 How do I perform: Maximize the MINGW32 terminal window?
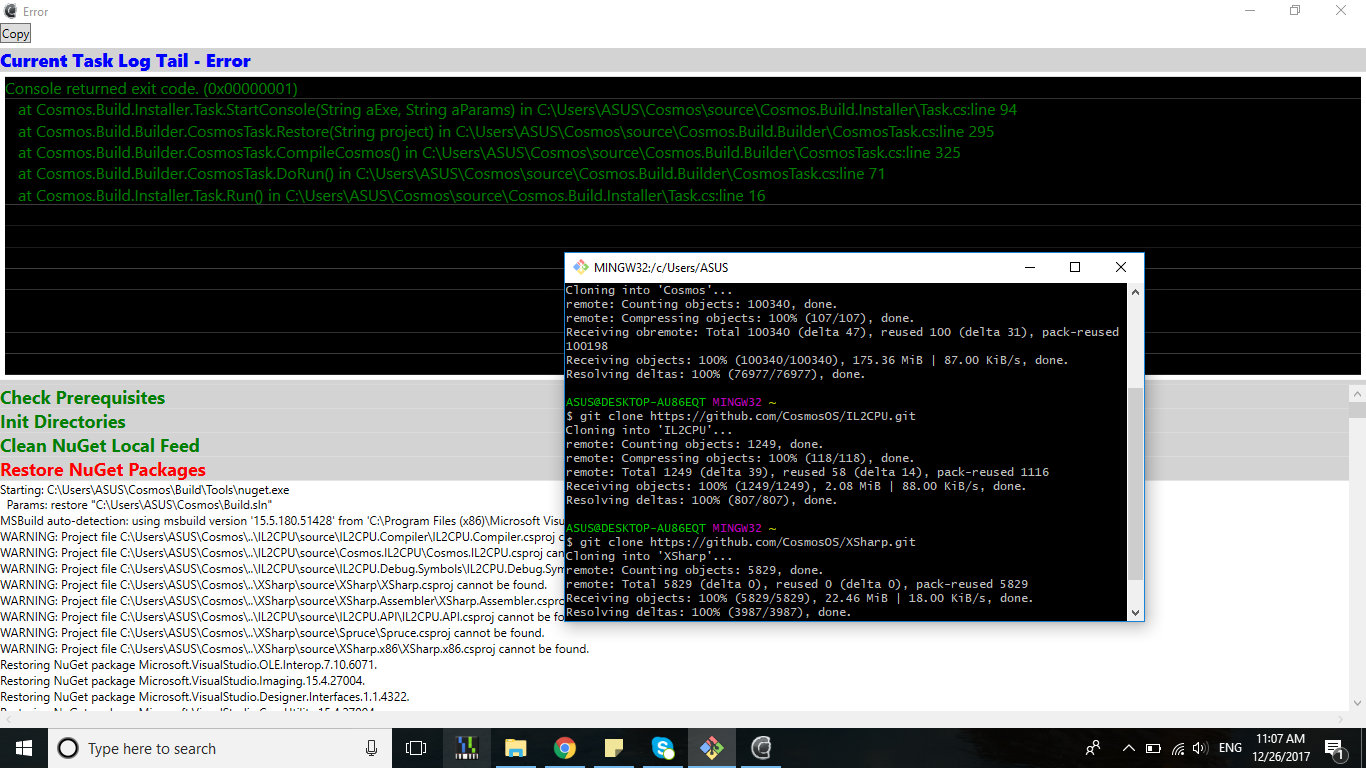coord(1075,267)
